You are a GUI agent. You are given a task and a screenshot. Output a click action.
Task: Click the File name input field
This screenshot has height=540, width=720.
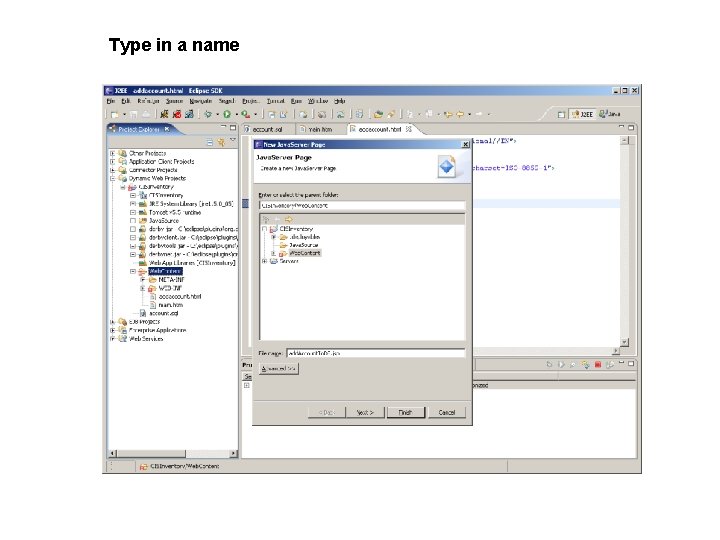coord(376,353)
